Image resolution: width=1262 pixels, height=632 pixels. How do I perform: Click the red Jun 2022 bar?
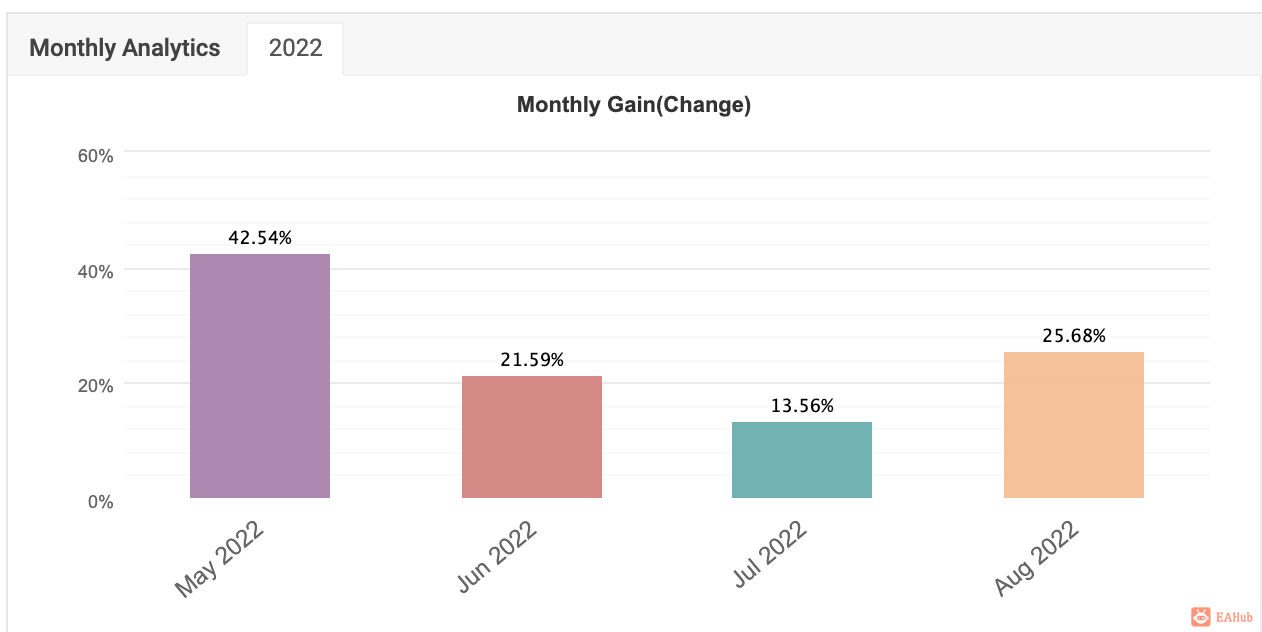click(532, 437)
